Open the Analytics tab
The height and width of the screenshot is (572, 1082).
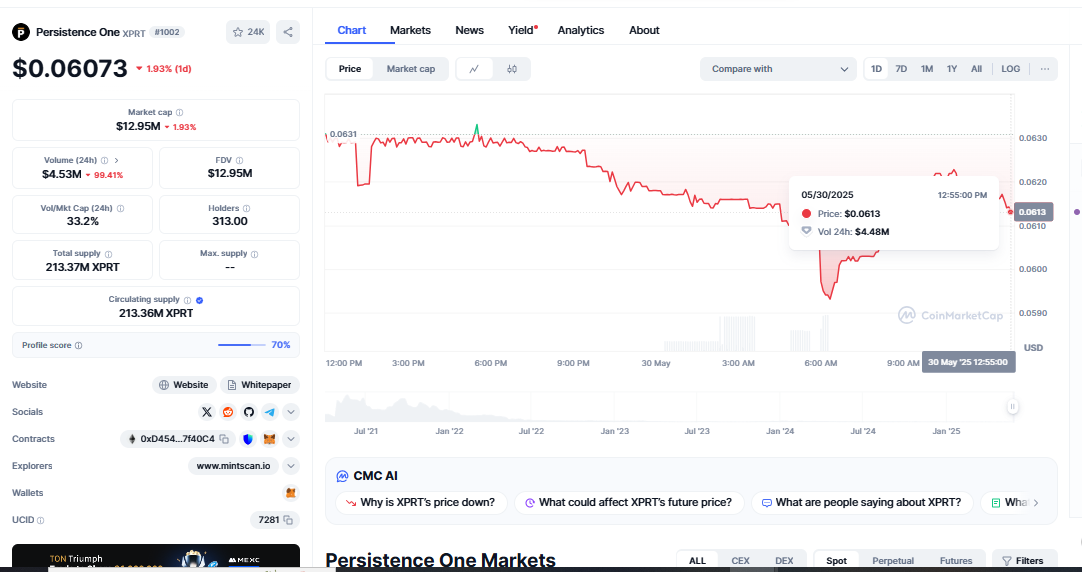[581, 30]
